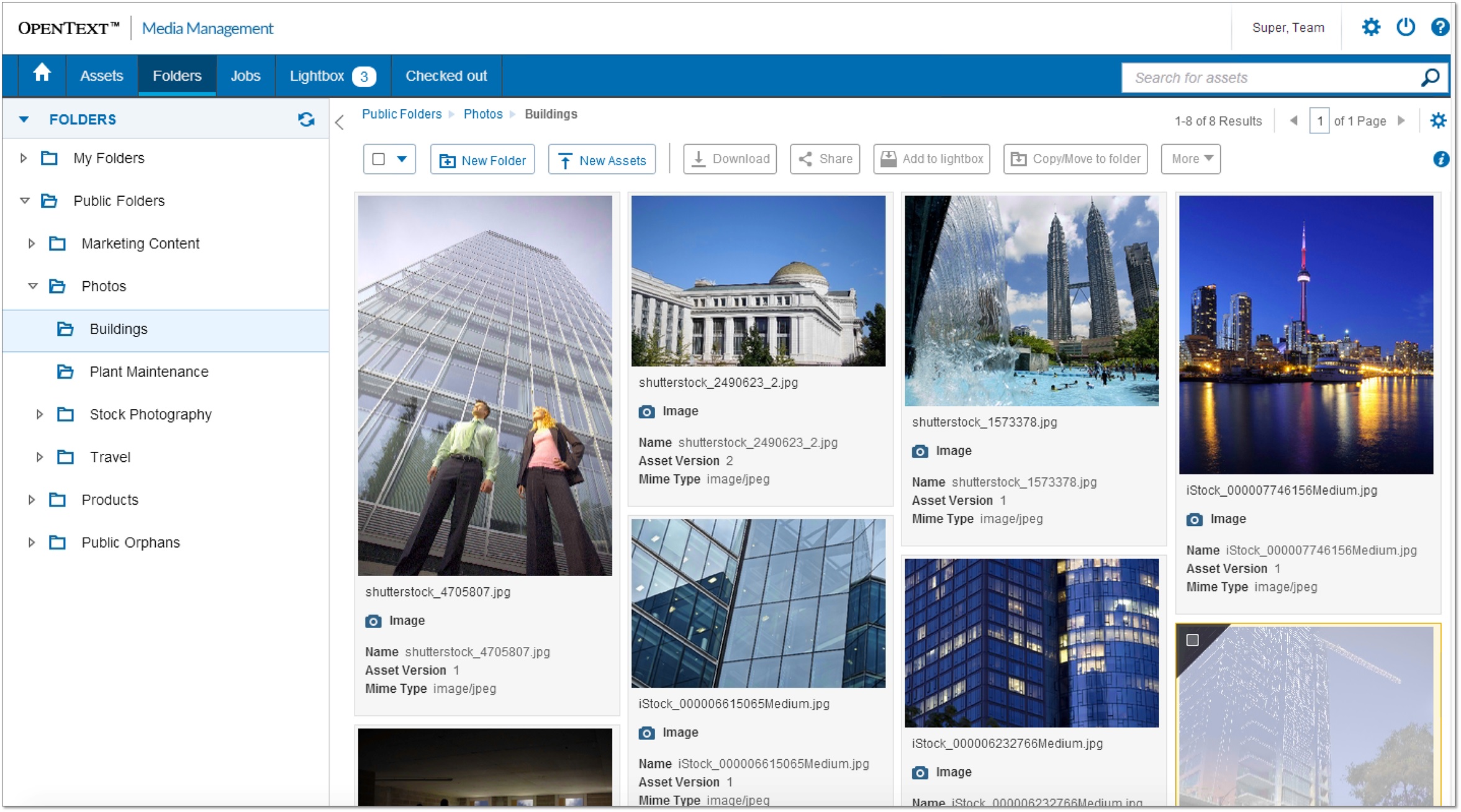Open the Jobs tab
Viewport: 1461px width, 812px height.
click(245, 76)
